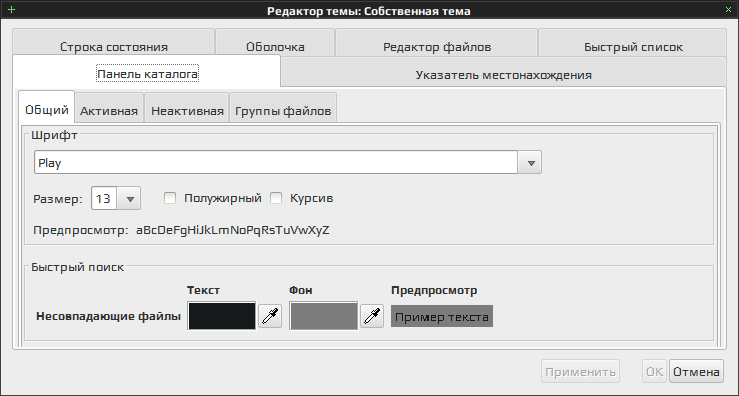Open the font family dropdown arrow
Viewport: 739px width, 396px height.
(530, 163)
